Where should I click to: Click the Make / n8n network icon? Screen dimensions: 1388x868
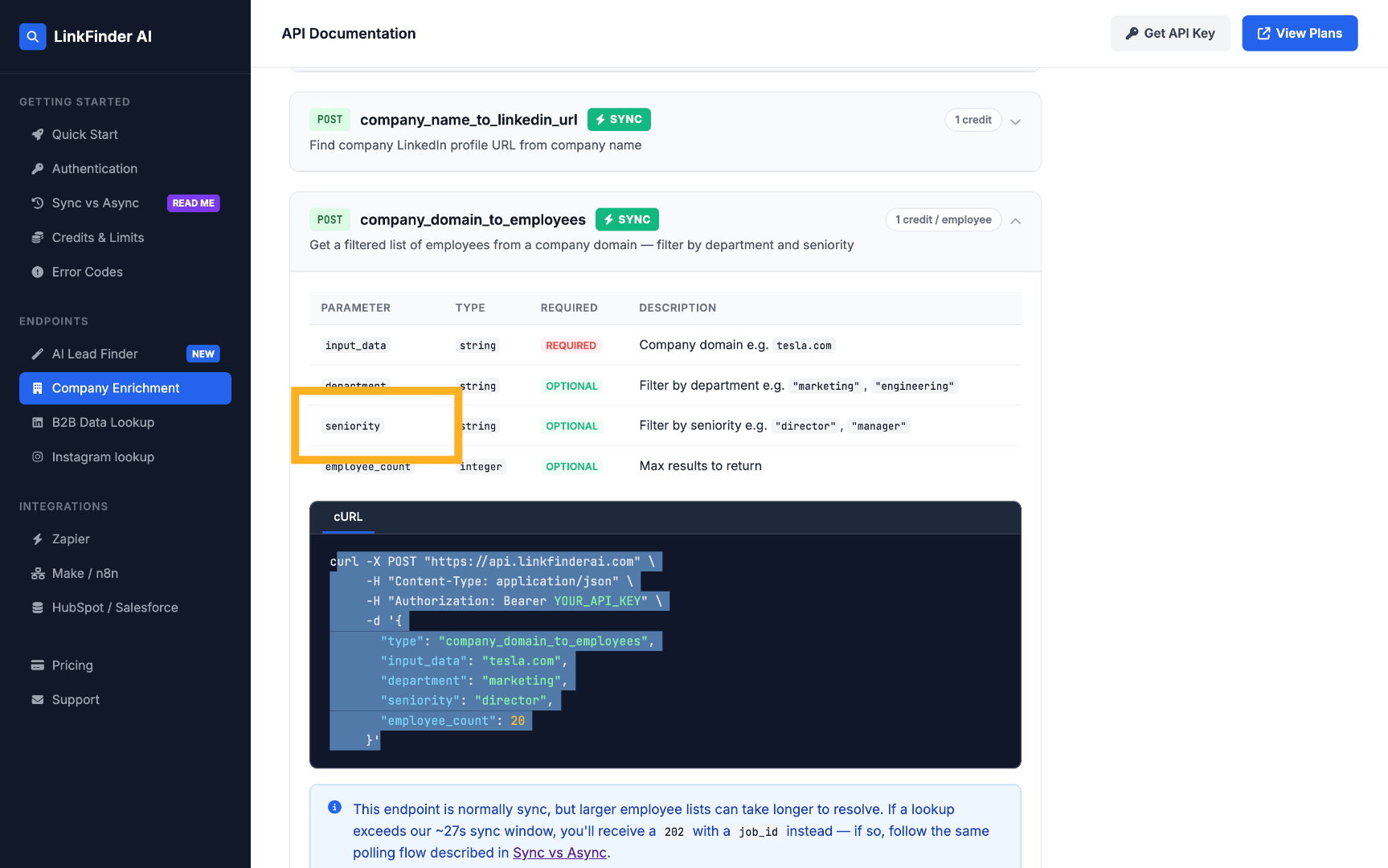point(38,574)
